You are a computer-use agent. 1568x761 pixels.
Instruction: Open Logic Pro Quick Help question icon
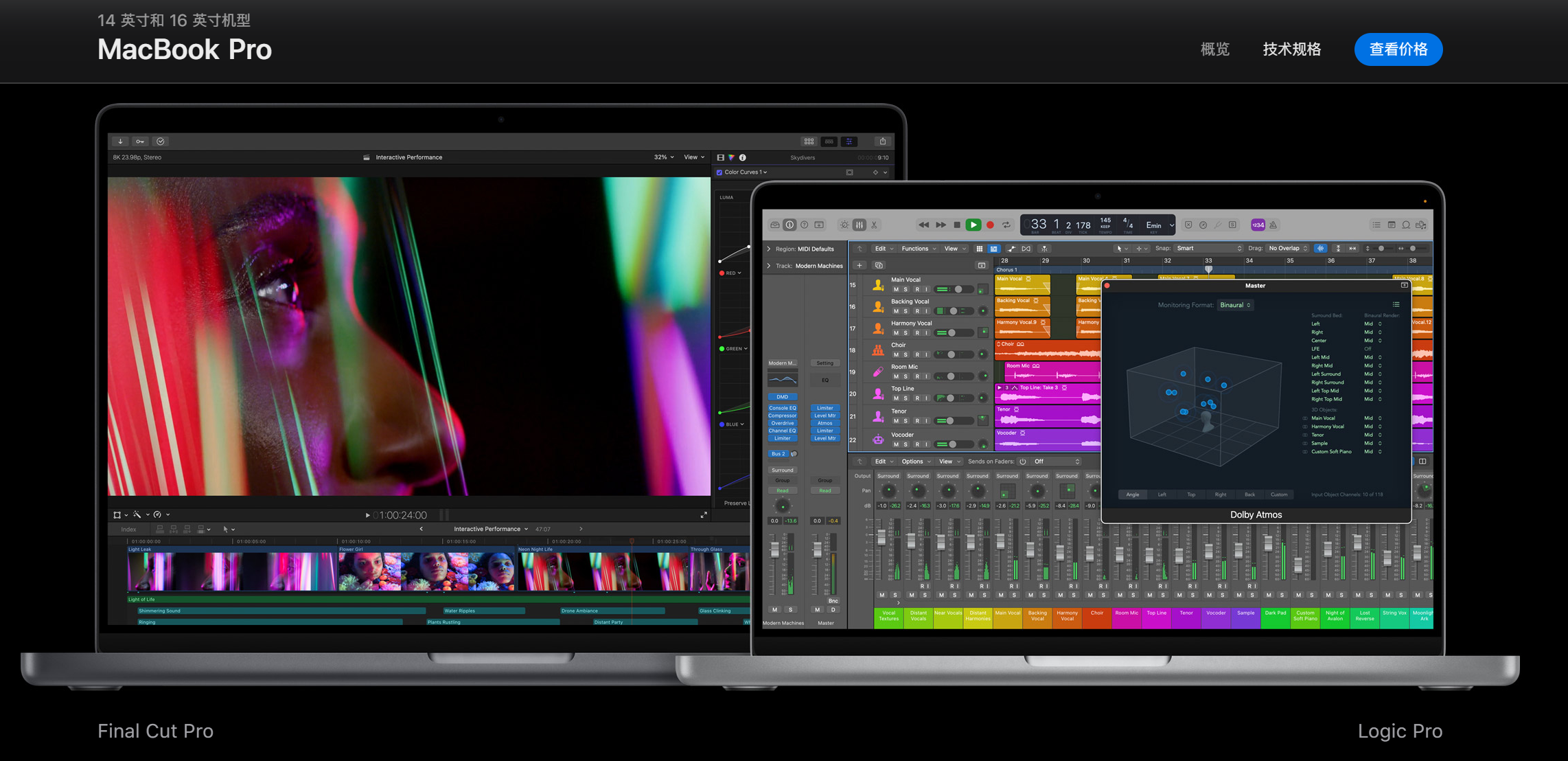pyautogui.click(x=805, y=225)
